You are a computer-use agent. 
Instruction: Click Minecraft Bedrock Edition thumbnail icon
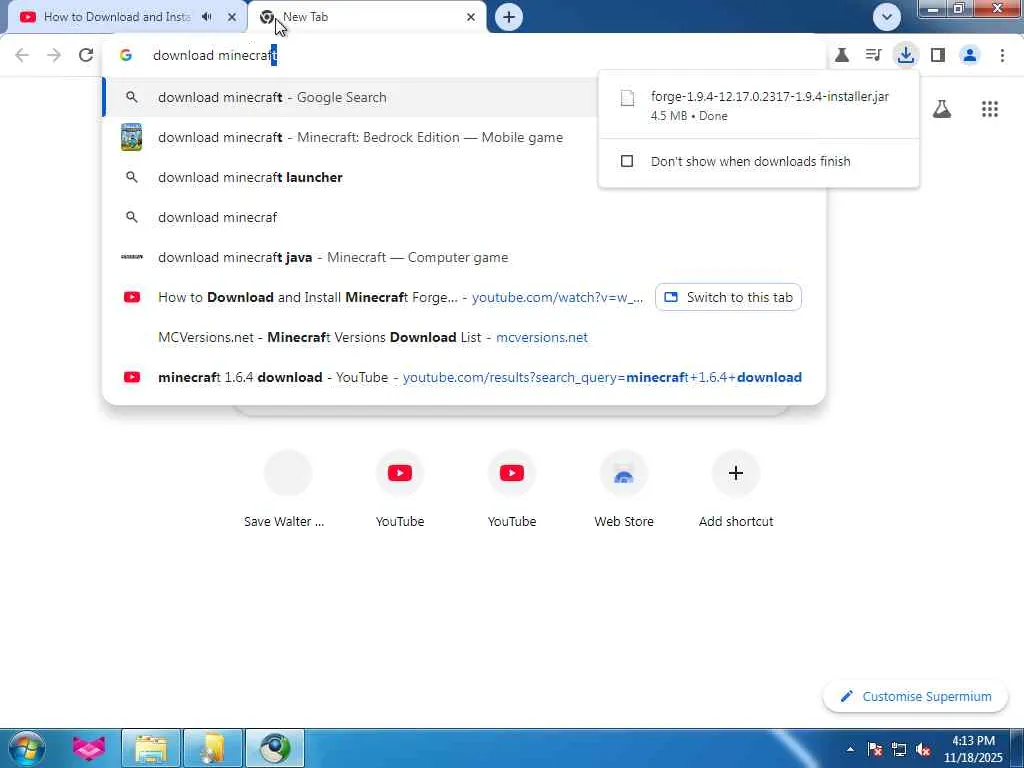131,137
